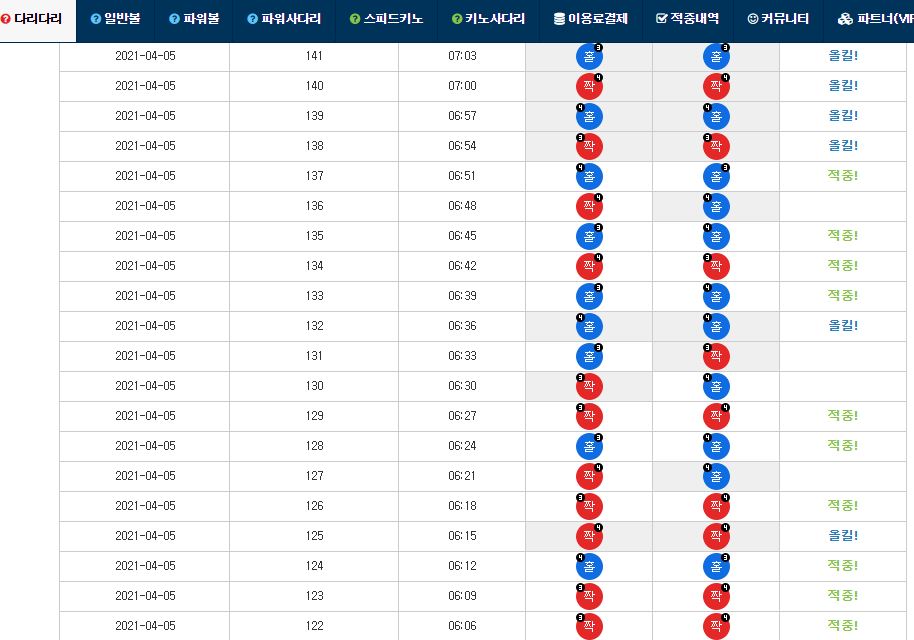Image resolution: width=914 pixels, height=640 pixels.
Task: Click question-mark icon beside 일반볼
Action: click(x=96, y=19)
